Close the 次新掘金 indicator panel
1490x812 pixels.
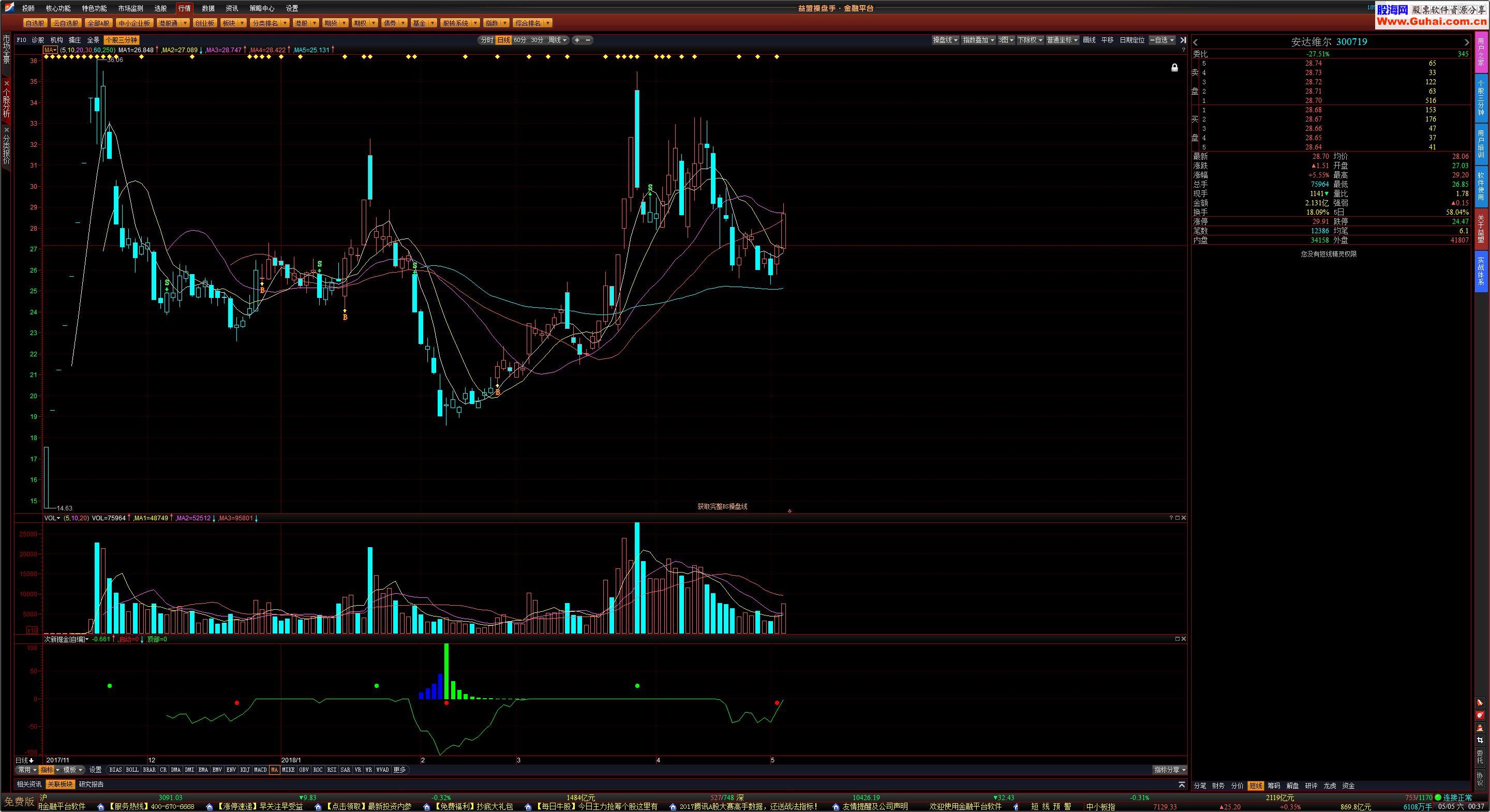[x=1183, y=639]
